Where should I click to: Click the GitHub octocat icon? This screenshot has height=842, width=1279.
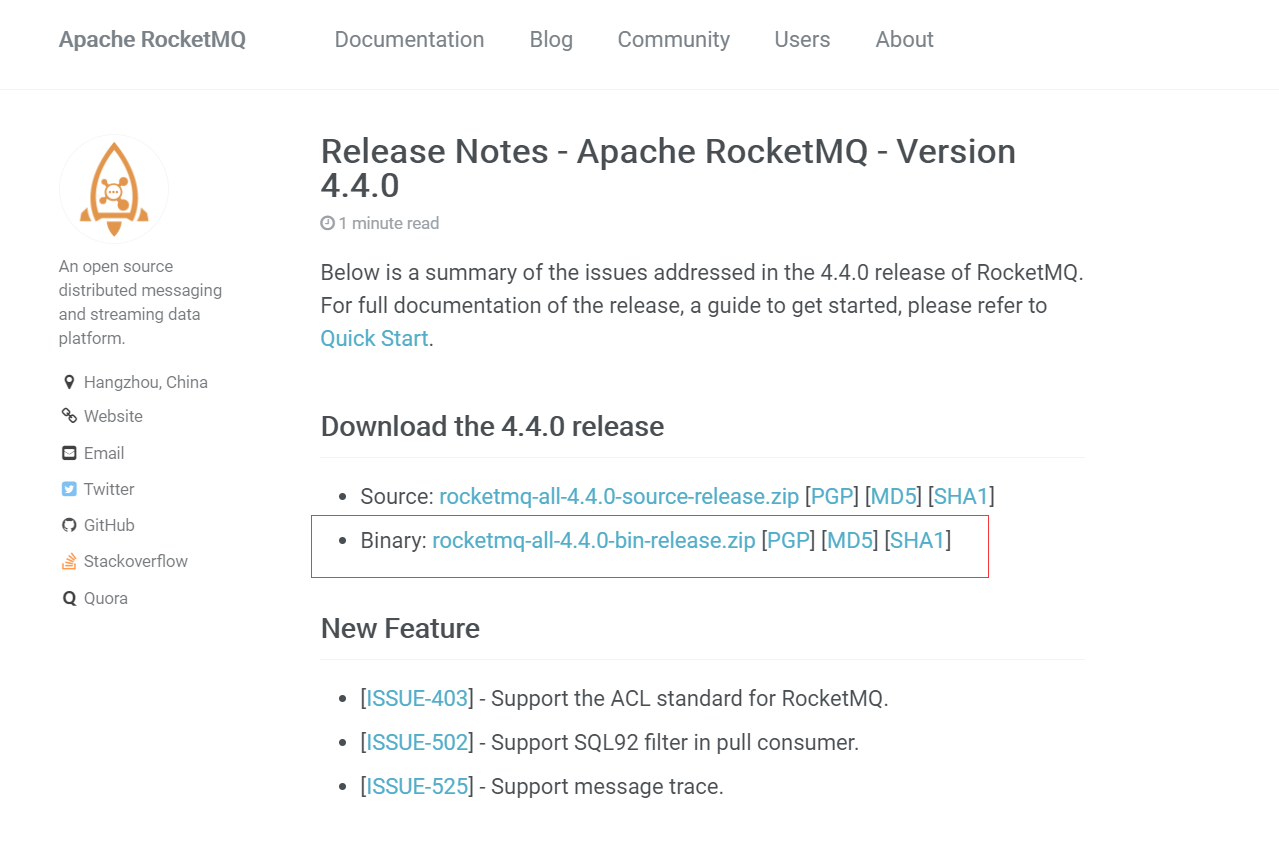(x=69, y=525)
